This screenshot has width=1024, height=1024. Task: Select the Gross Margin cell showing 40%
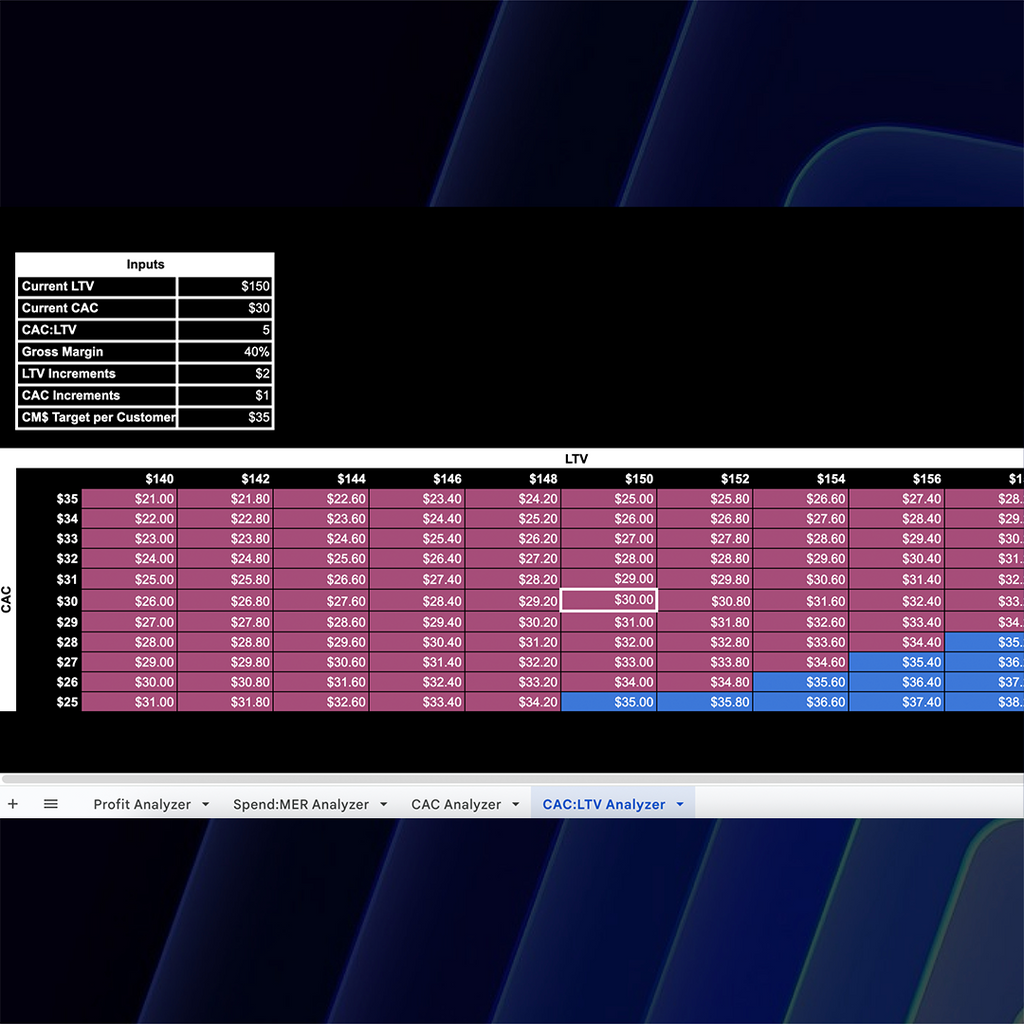click(x=225, y=351)
